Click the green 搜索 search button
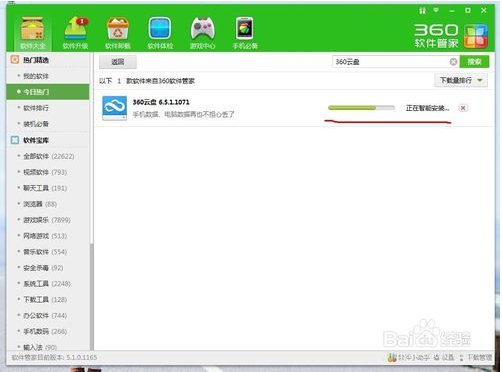 (474, 62)
